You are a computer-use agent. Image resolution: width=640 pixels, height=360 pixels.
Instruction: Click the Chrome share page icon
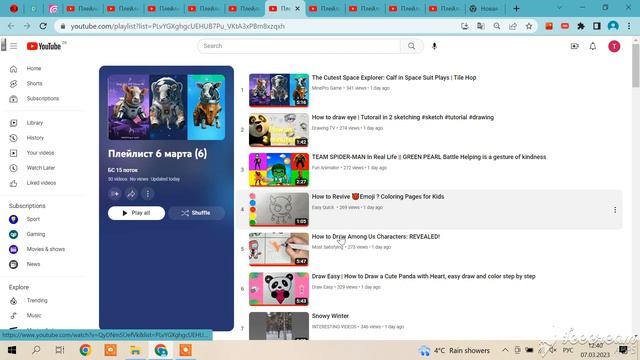(513, 26)
